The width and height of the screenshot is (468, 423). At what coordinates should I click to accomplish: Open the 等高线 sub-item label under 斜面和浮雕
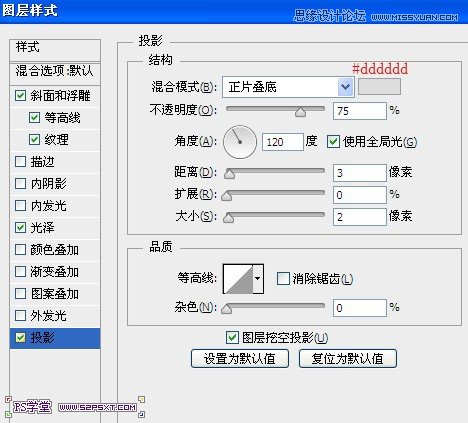[x=62, y=118]
